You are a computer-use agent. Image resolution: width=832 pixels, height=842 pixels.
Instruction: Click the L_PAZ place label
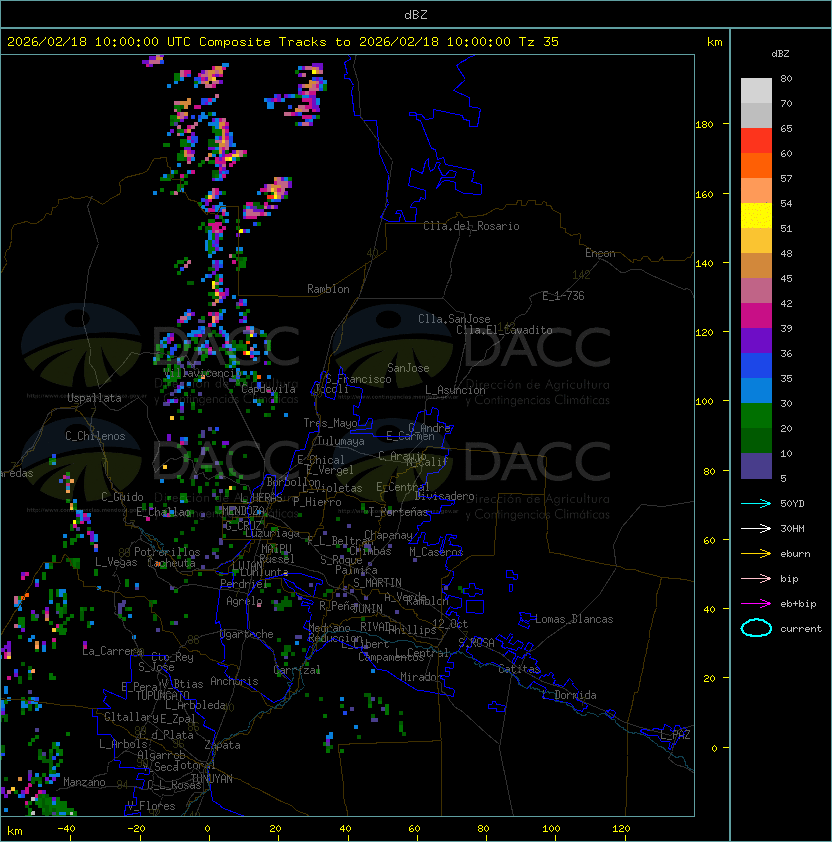[x=675, y=735]
